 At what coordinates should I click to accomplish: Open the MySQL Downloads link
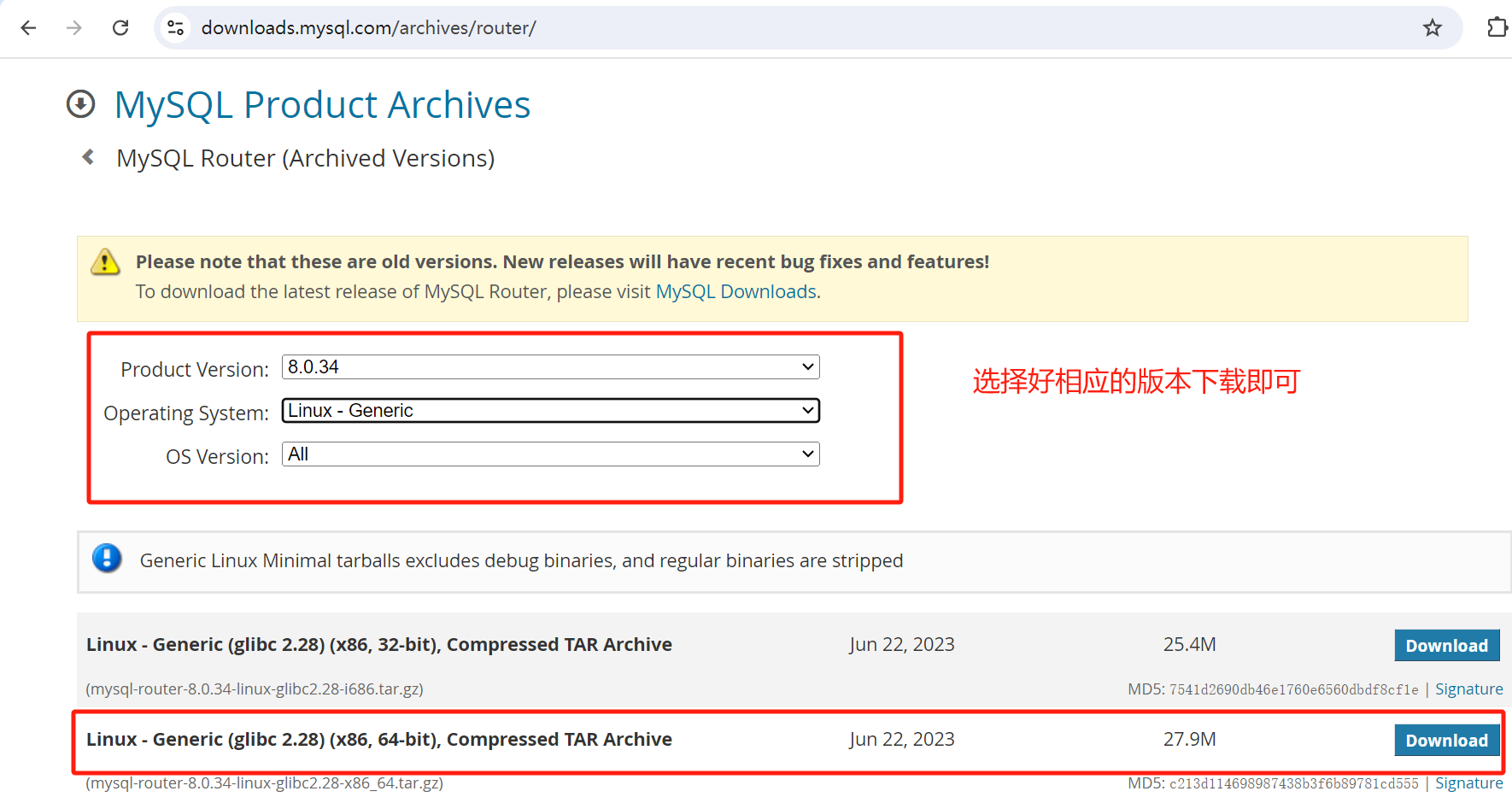(x=735, y=291)
